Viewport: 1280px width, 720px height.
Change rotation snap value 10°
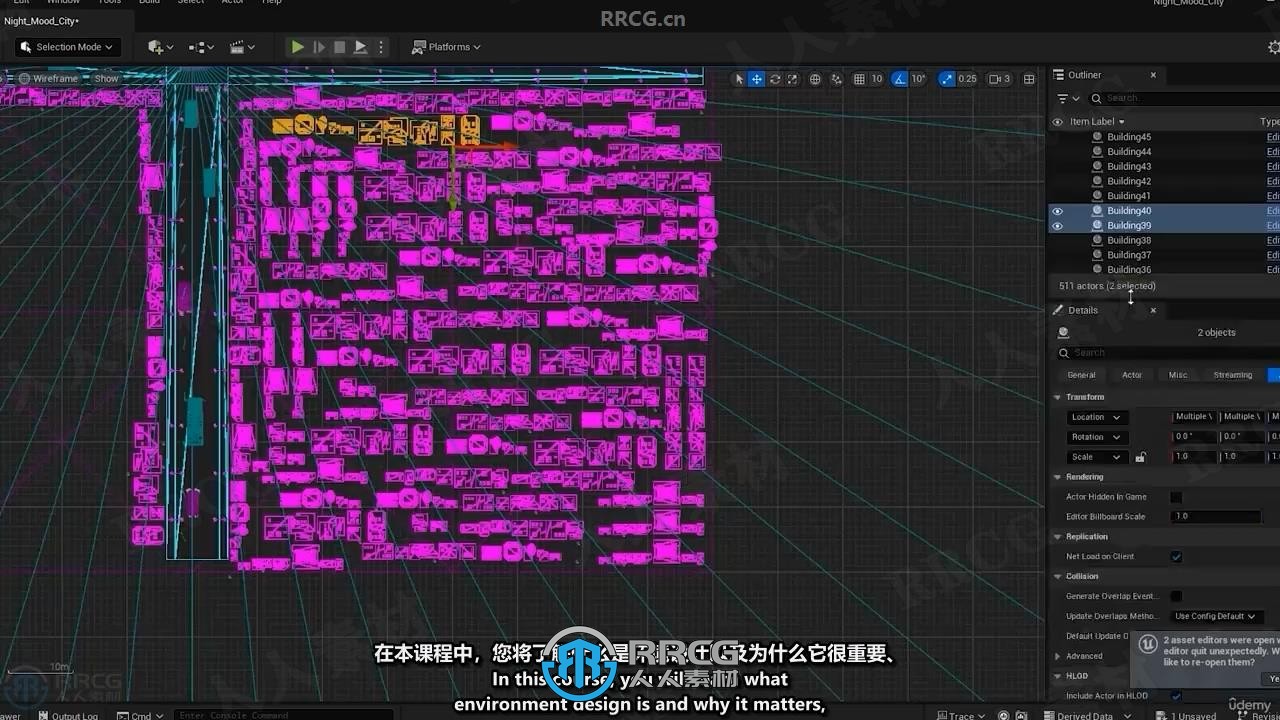918,79
